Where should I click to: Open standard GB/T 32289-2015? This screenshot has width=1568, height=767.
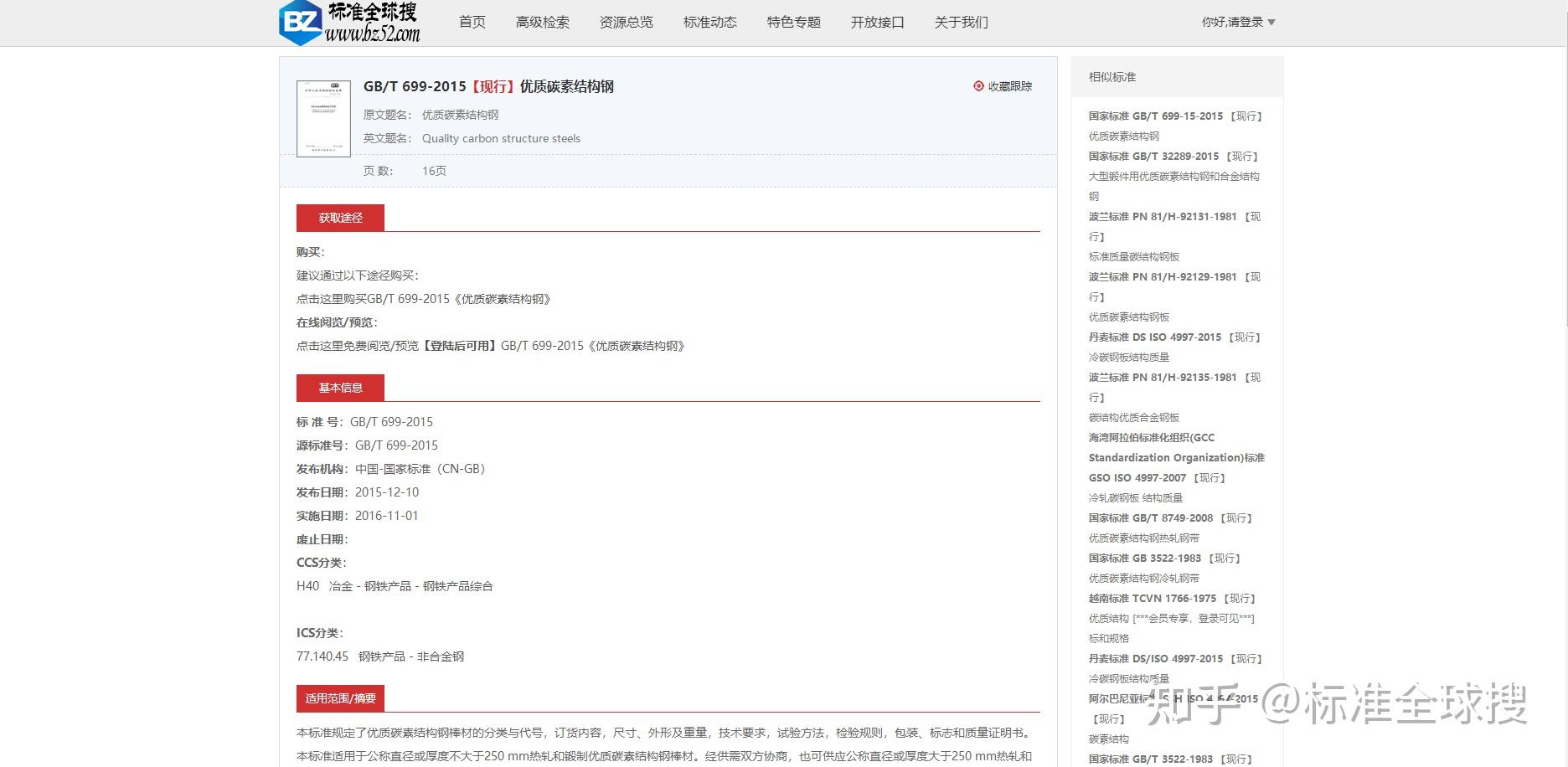[1173, 157]
